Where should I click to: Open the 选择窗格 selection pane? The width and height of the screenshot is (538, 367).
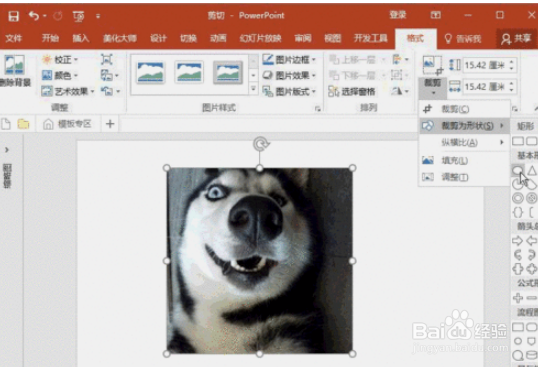coord(352,91)
